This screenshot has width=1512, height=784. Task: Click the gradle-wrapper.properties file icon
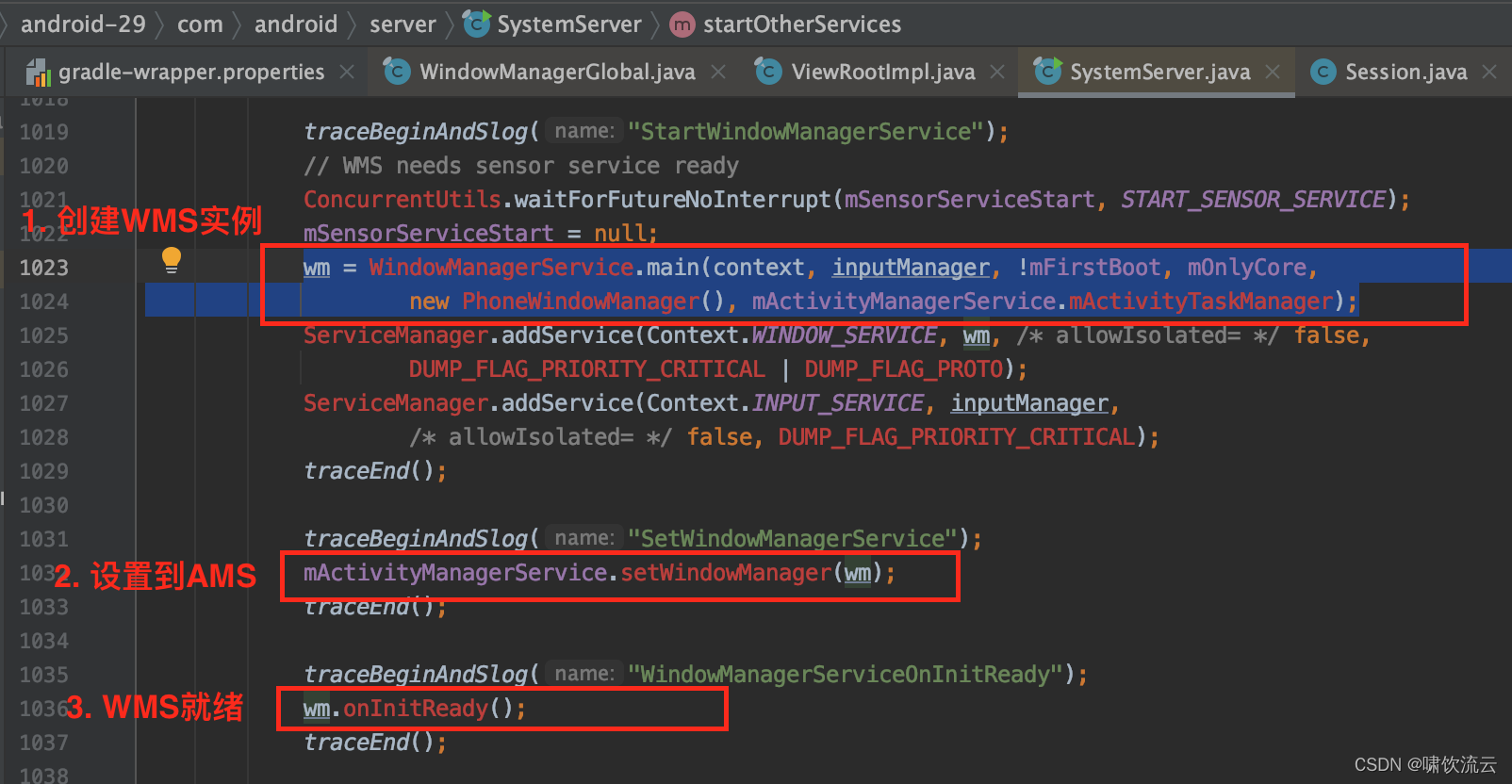coord(38,73)
